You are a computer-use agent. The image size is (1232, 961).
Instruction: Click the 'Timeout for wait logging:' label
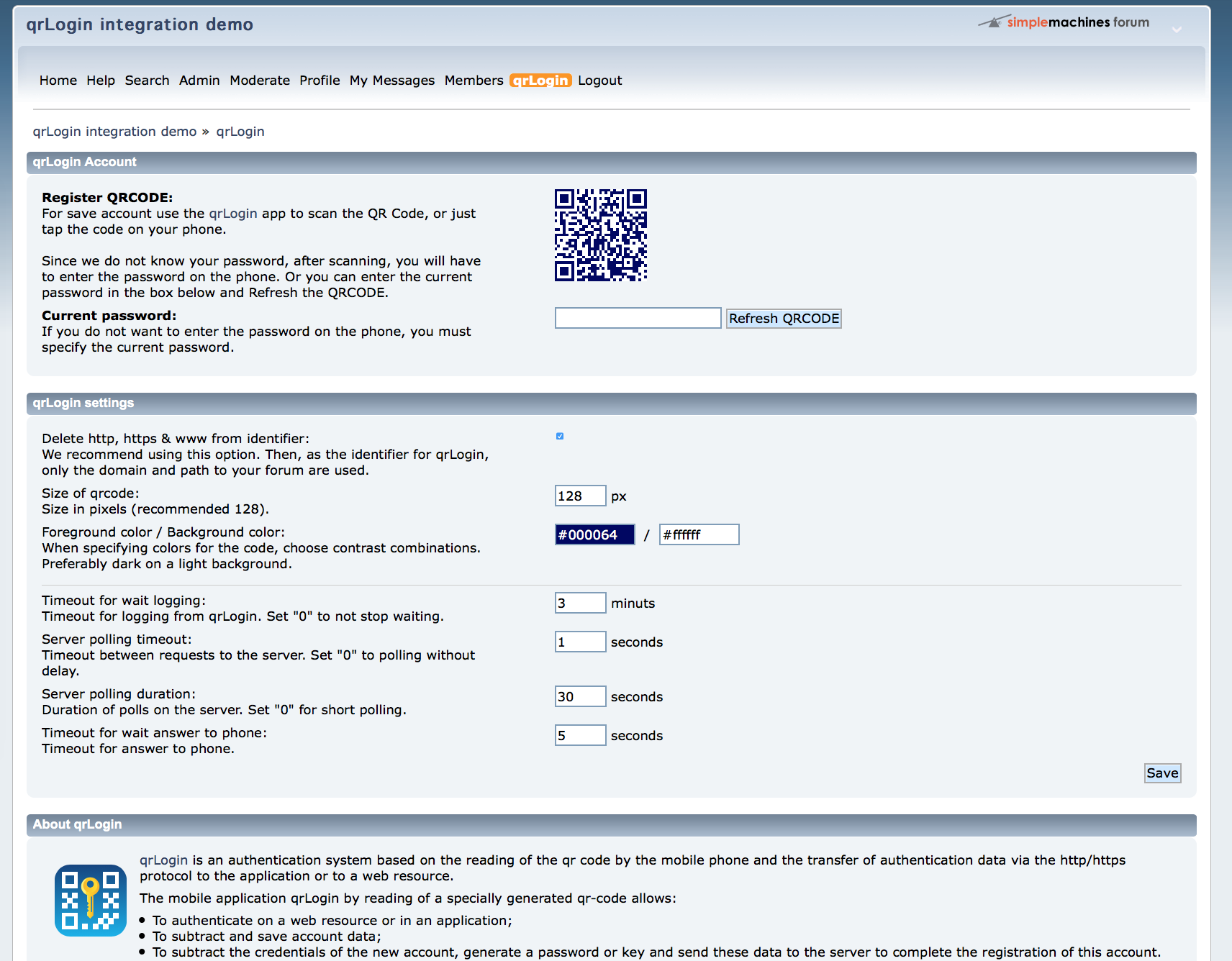pos(124,601)
